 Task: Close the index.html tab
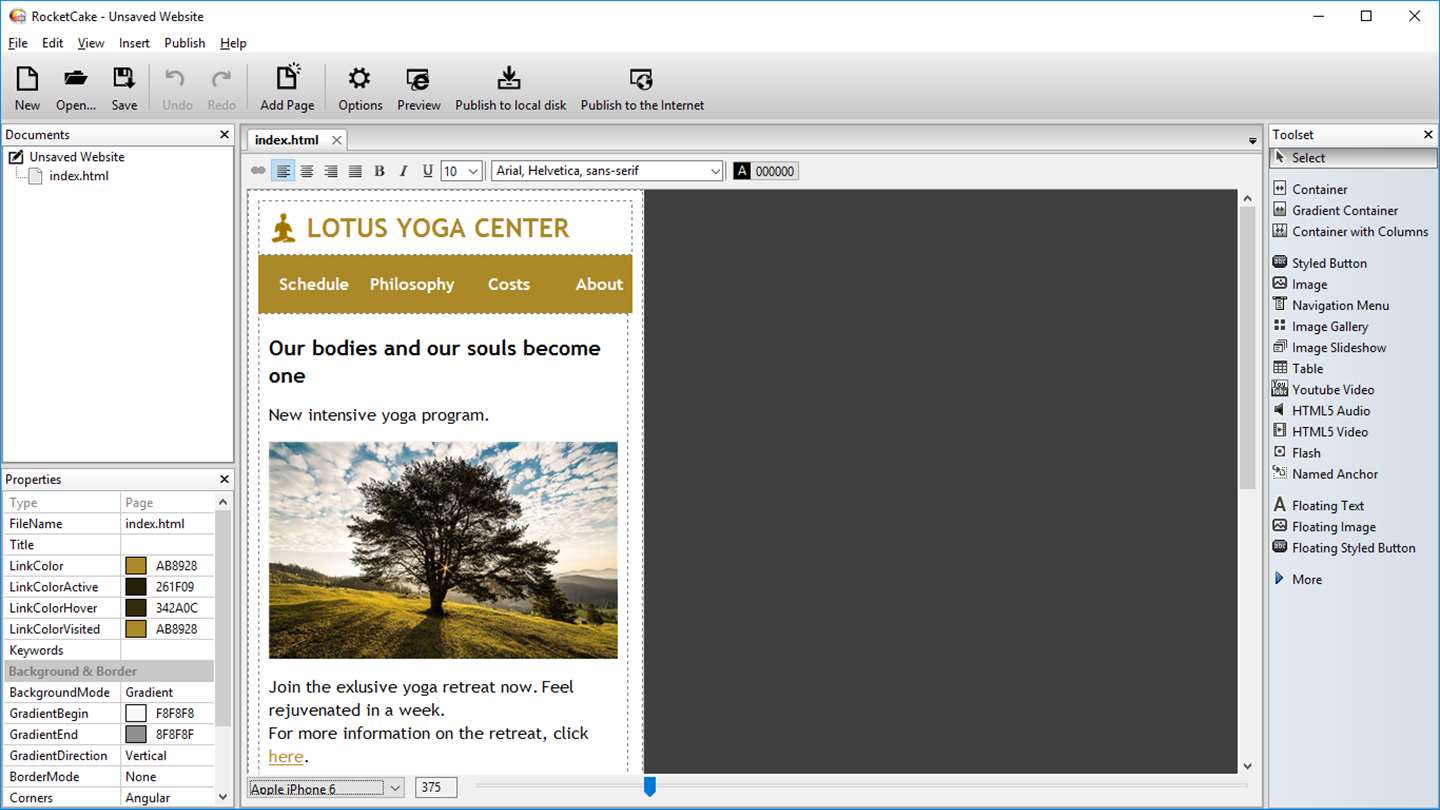(337, 140)
